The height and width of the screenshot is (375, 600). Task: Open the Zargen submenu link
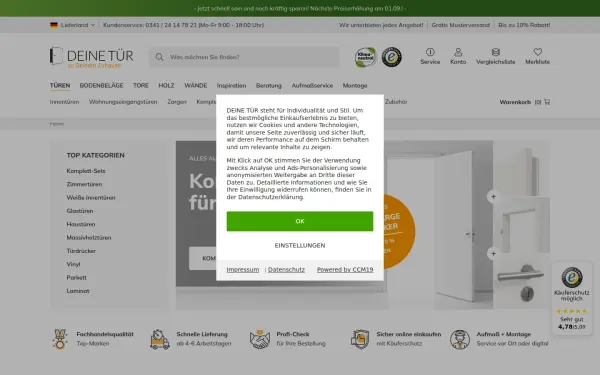pos(177,102)
